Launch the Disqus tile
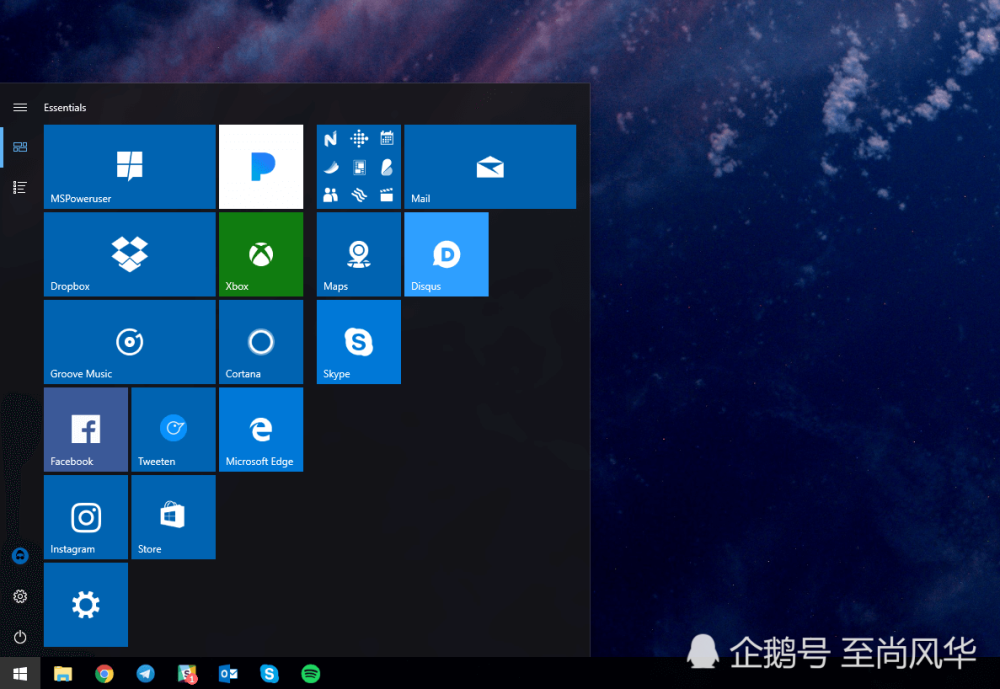 (446, 254)
